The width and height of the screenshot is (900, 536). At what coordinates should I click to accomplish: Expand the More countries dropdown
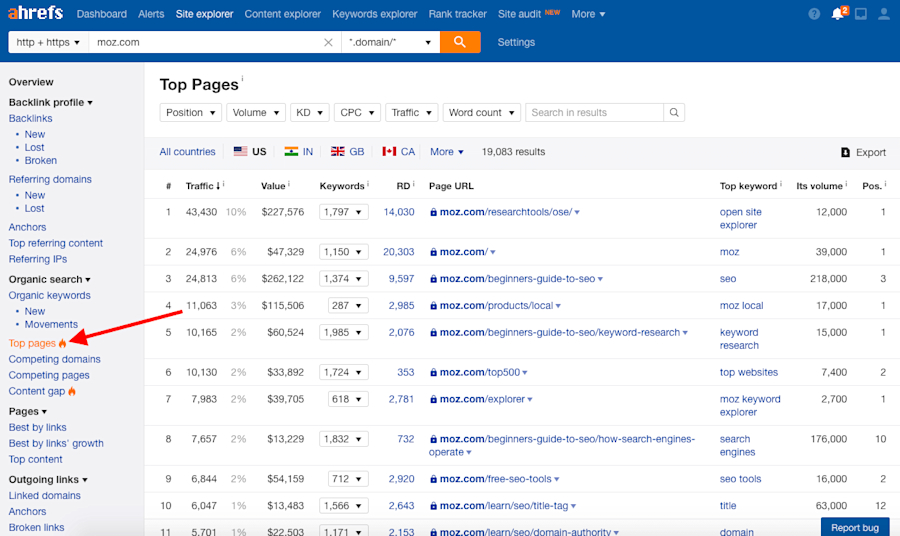click(x=447, y=152)
